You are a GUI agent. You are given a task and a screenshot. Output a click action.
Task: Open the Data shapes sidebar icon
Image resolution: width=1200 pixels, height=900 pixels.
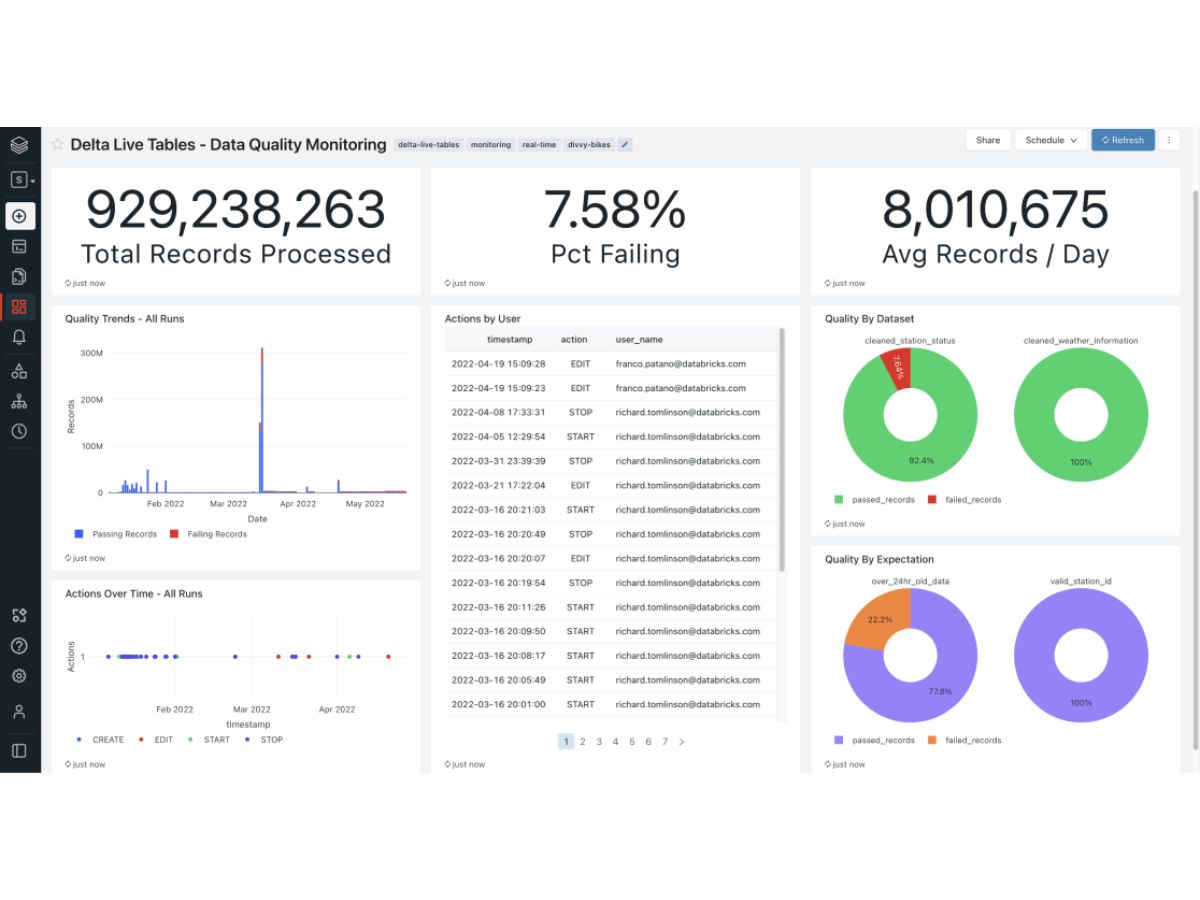click(19, 371)
